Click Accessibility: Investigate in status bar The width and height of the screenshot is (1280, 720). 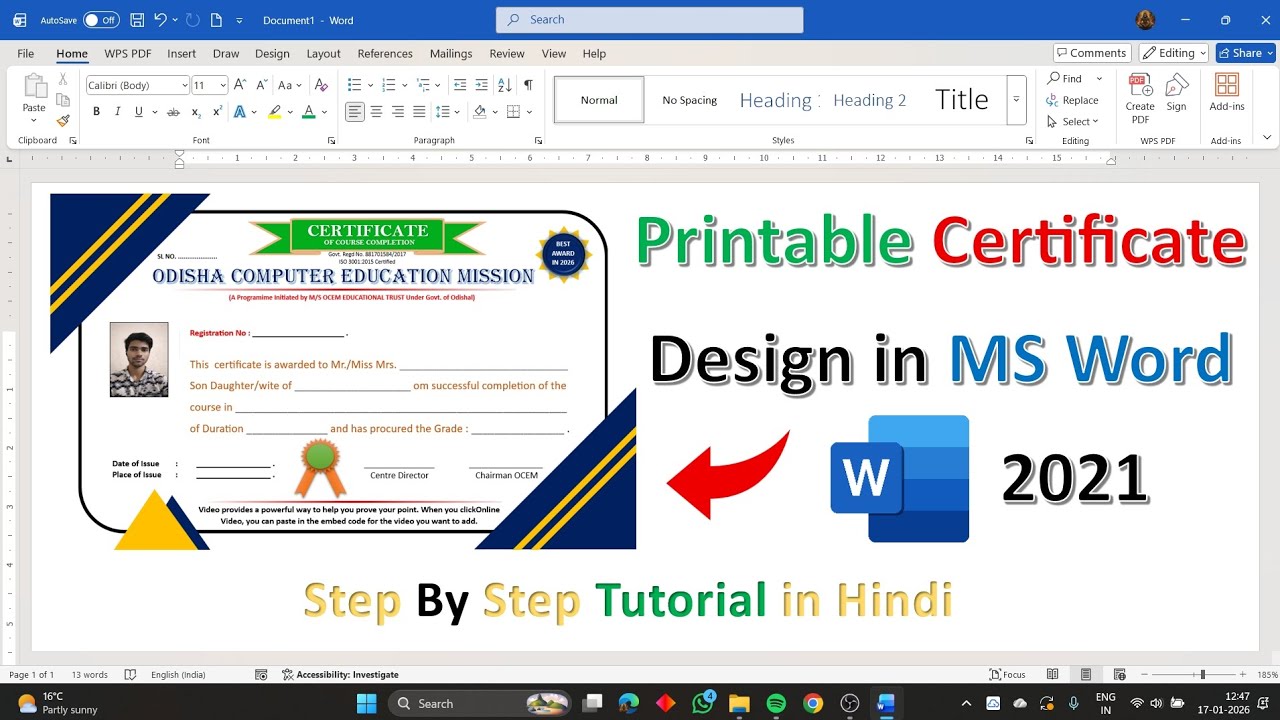click(340, 675)
